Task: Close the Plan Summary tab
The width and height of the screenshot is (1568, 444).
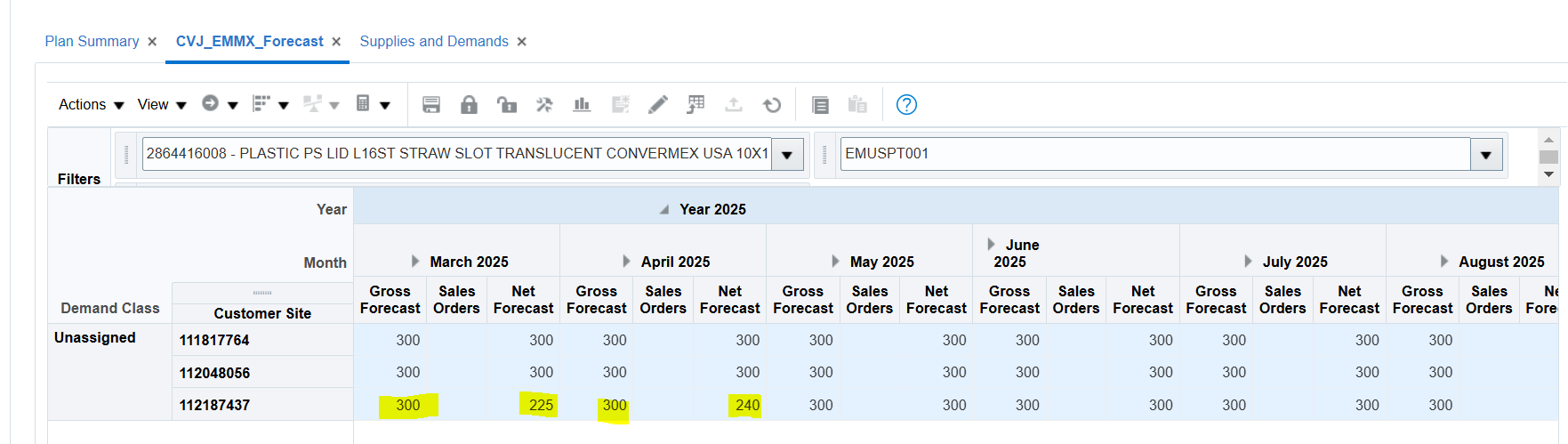Action: 152,42
